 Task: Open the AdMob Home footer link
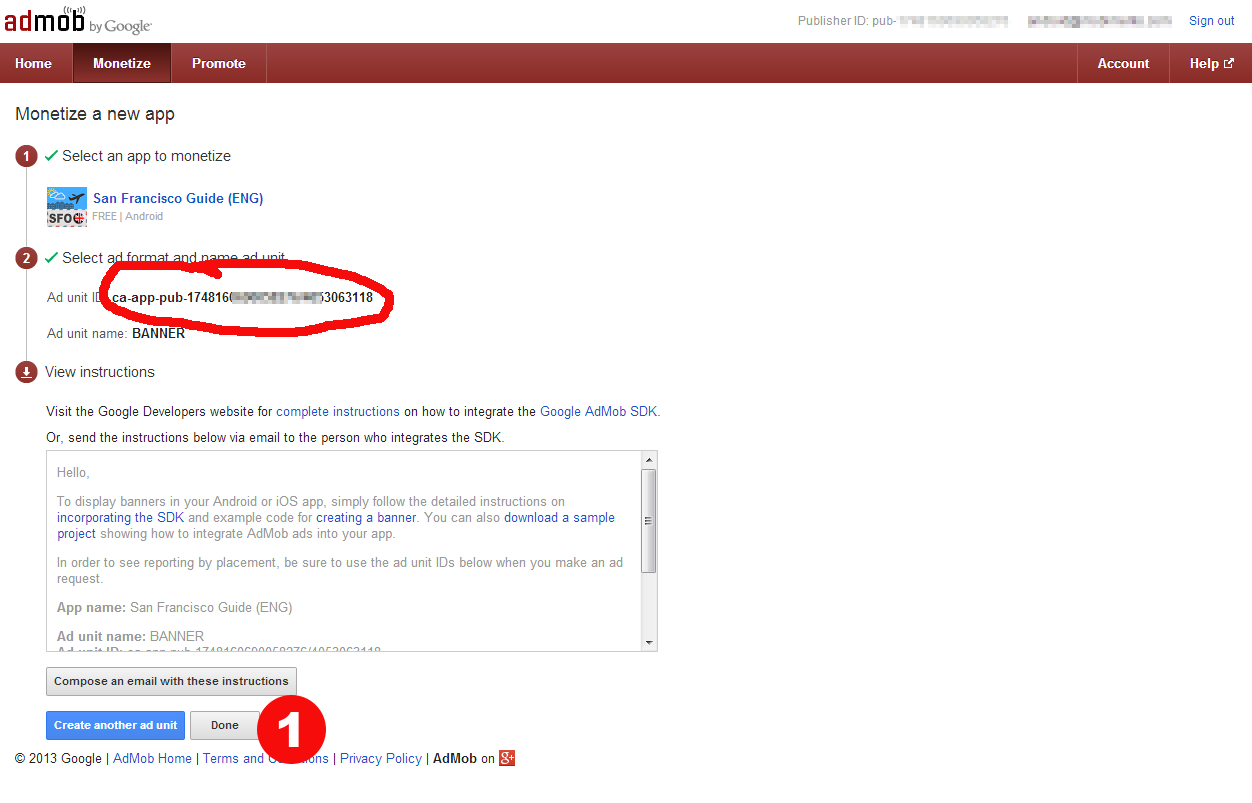[152, 758]
